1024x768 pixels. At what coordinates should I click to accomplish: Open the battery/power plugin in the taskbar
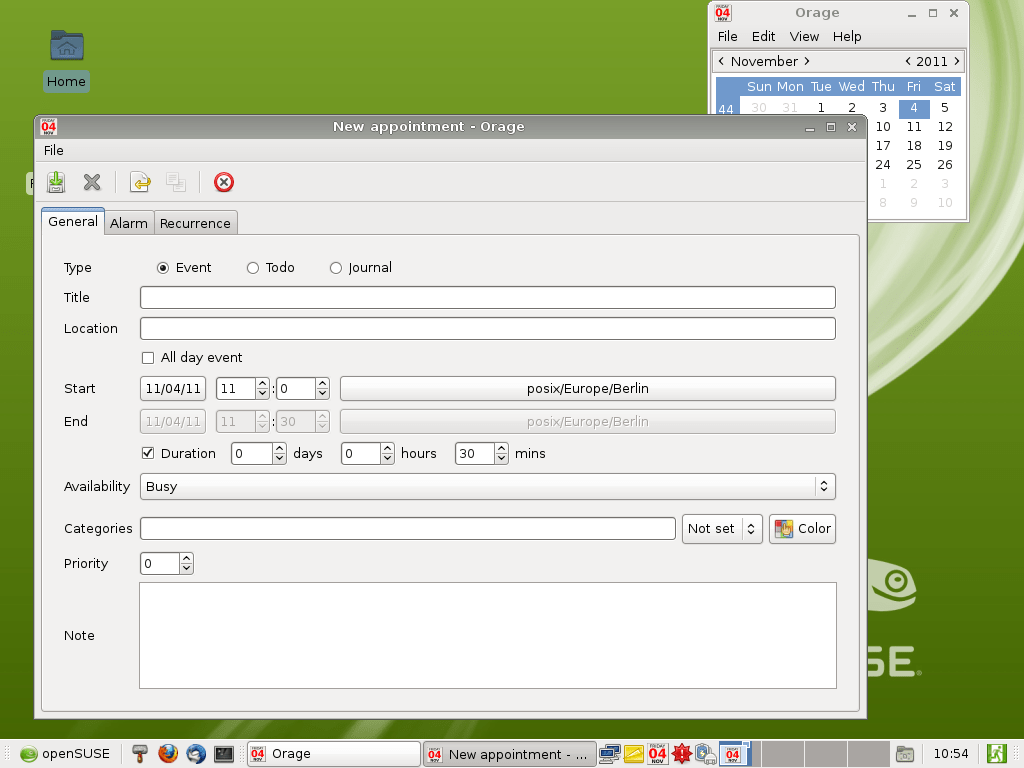(705, 753)
